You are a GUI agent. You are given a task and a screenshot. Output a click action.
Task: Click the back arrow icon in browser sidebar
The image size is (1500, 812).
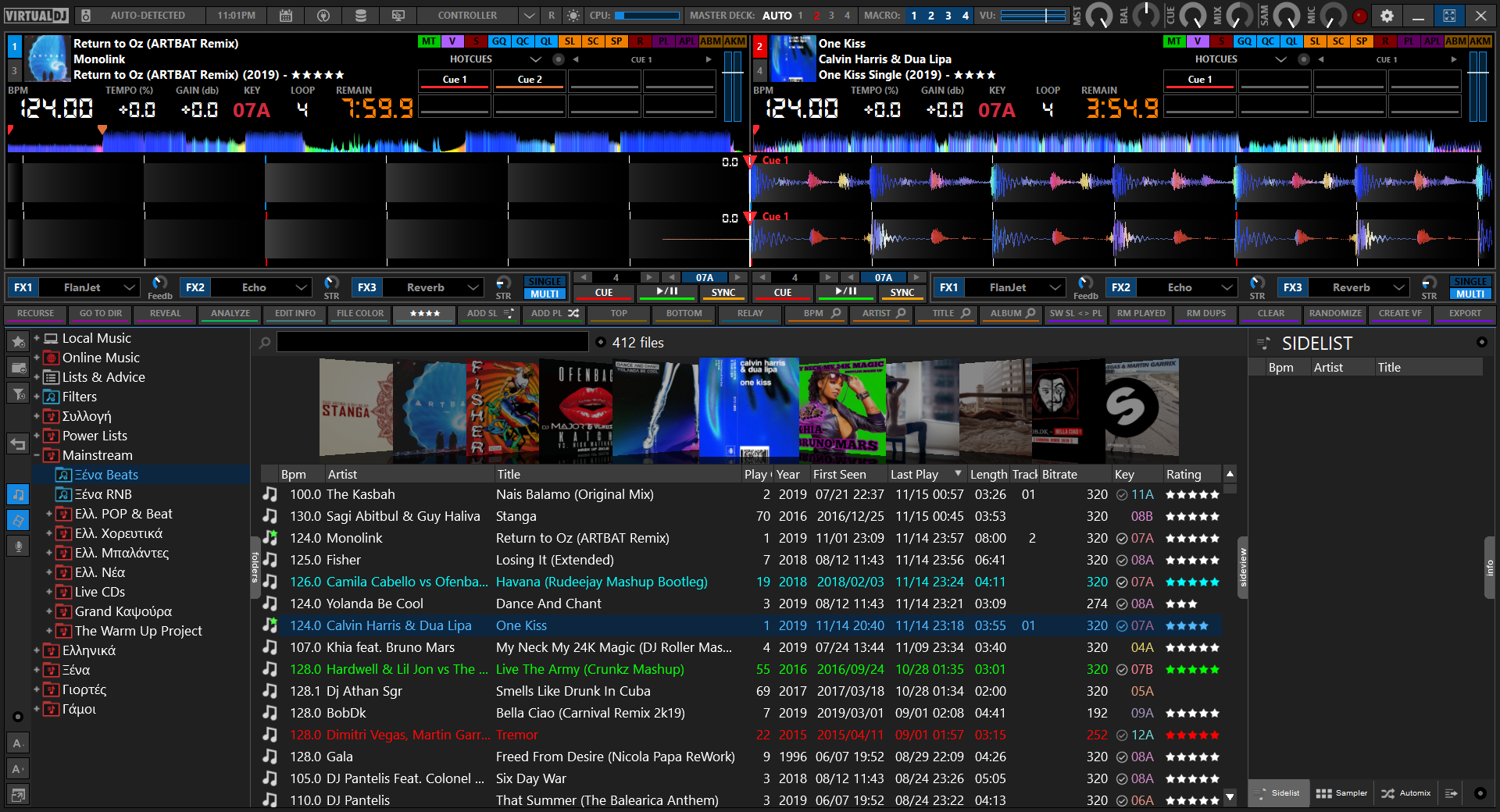click(18, 444)
